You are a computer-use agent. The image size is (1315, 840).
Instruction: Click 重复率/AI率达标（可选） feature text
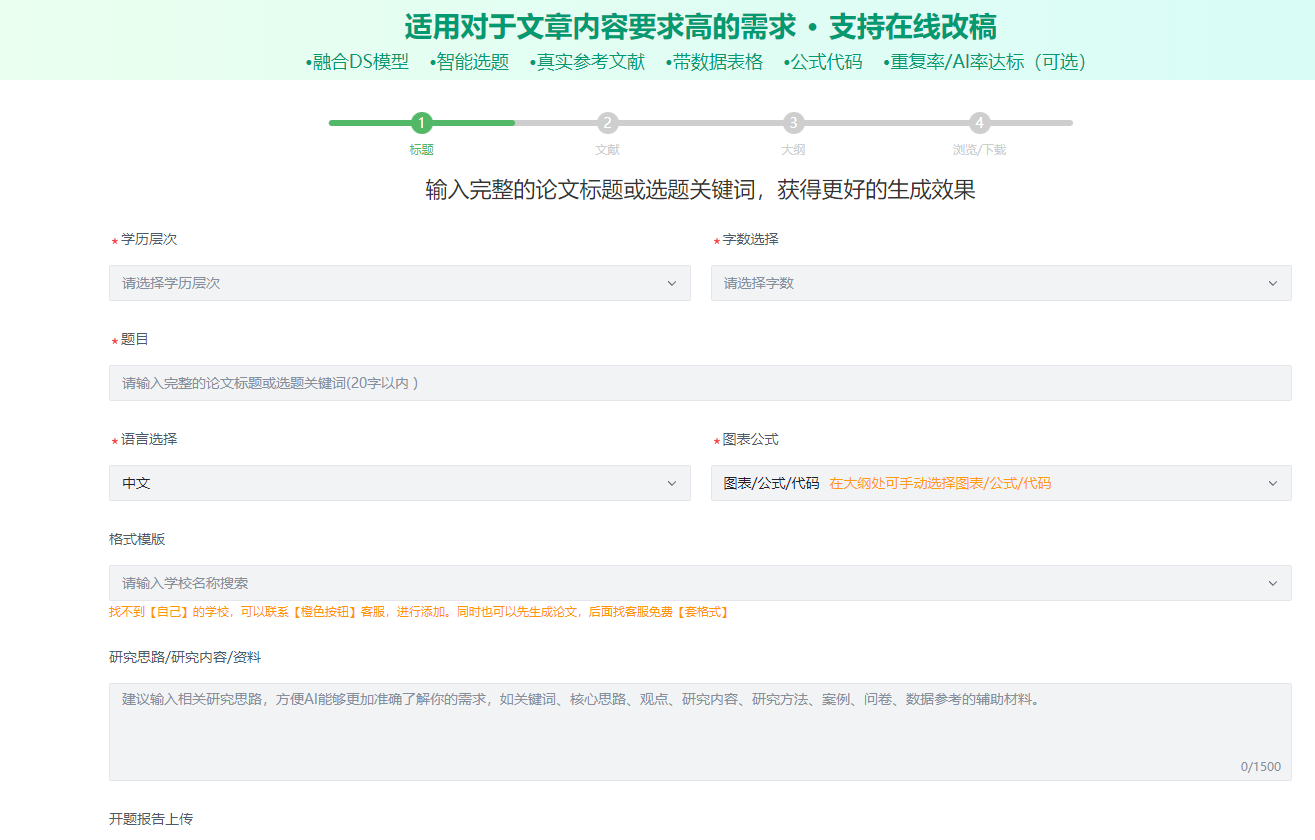click(985, 62)
